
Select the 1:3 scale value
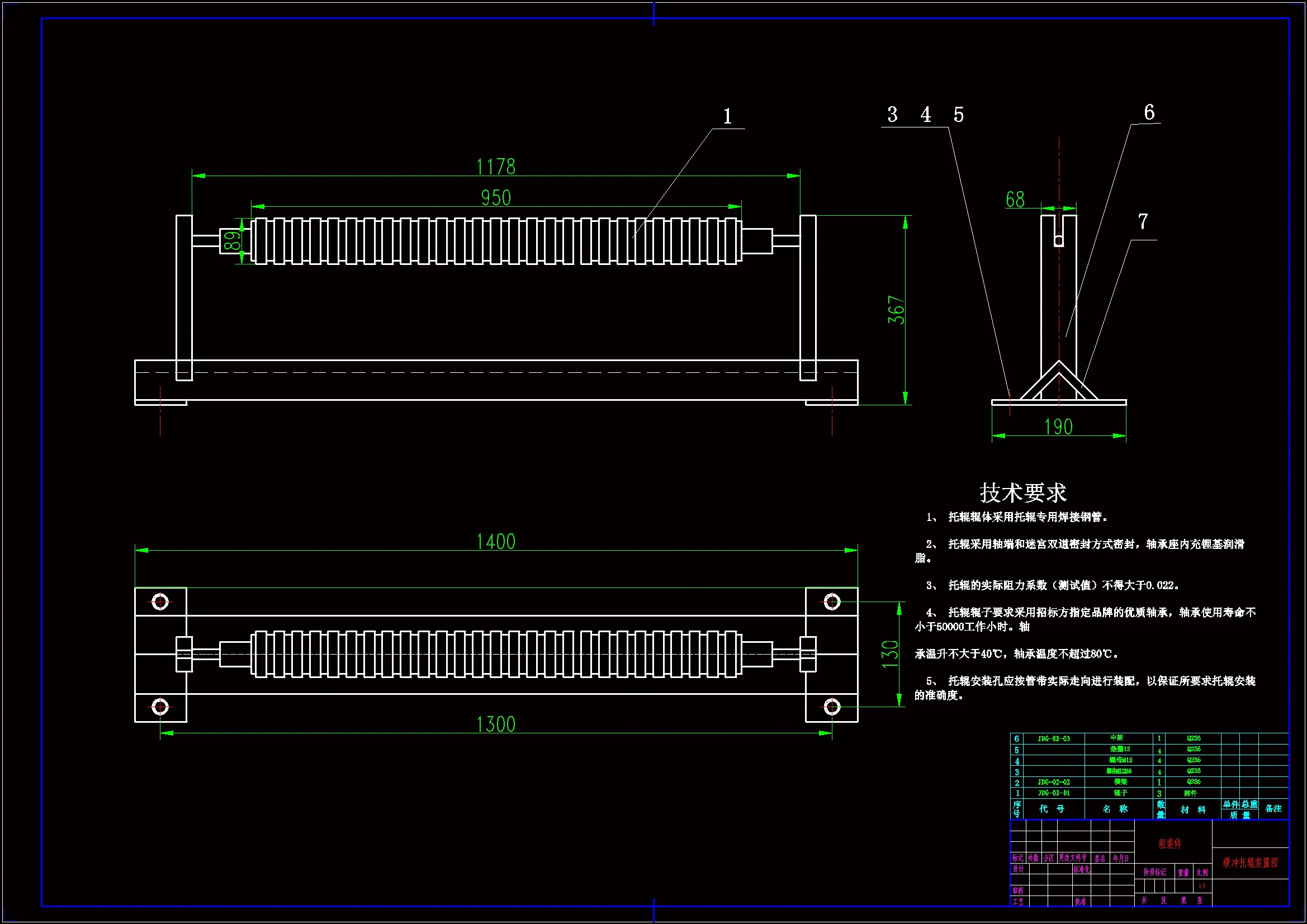tap(1202, 886)
